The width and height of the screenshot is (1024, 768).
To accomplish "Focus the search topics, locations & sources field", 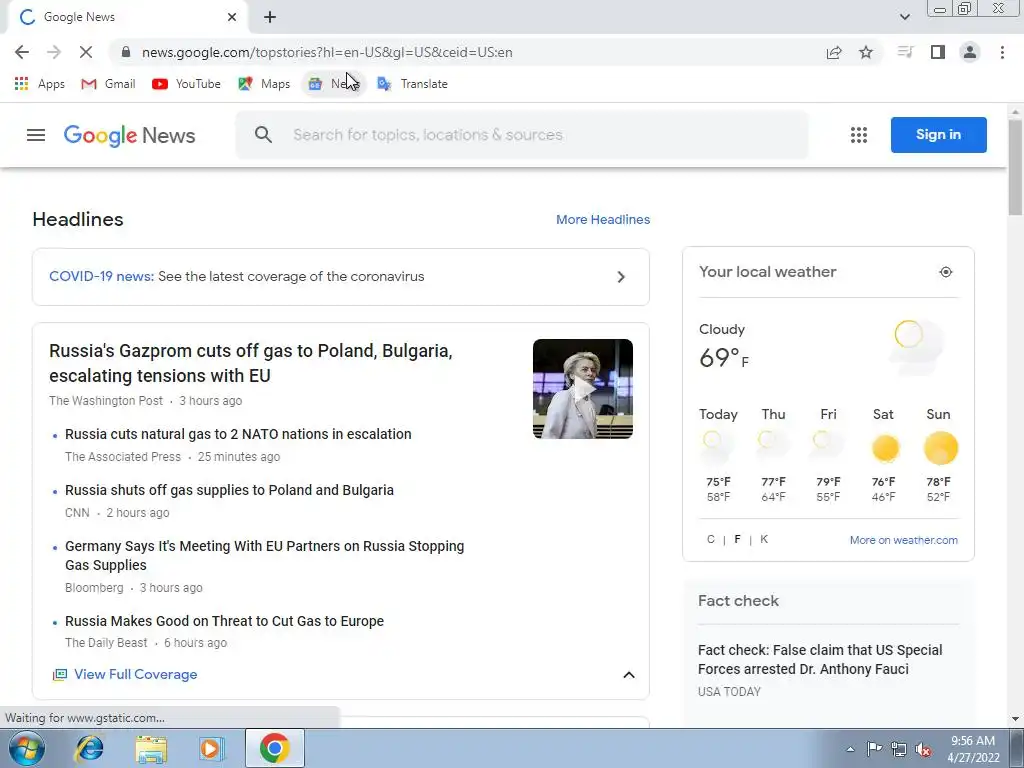I will coord(522,135).
